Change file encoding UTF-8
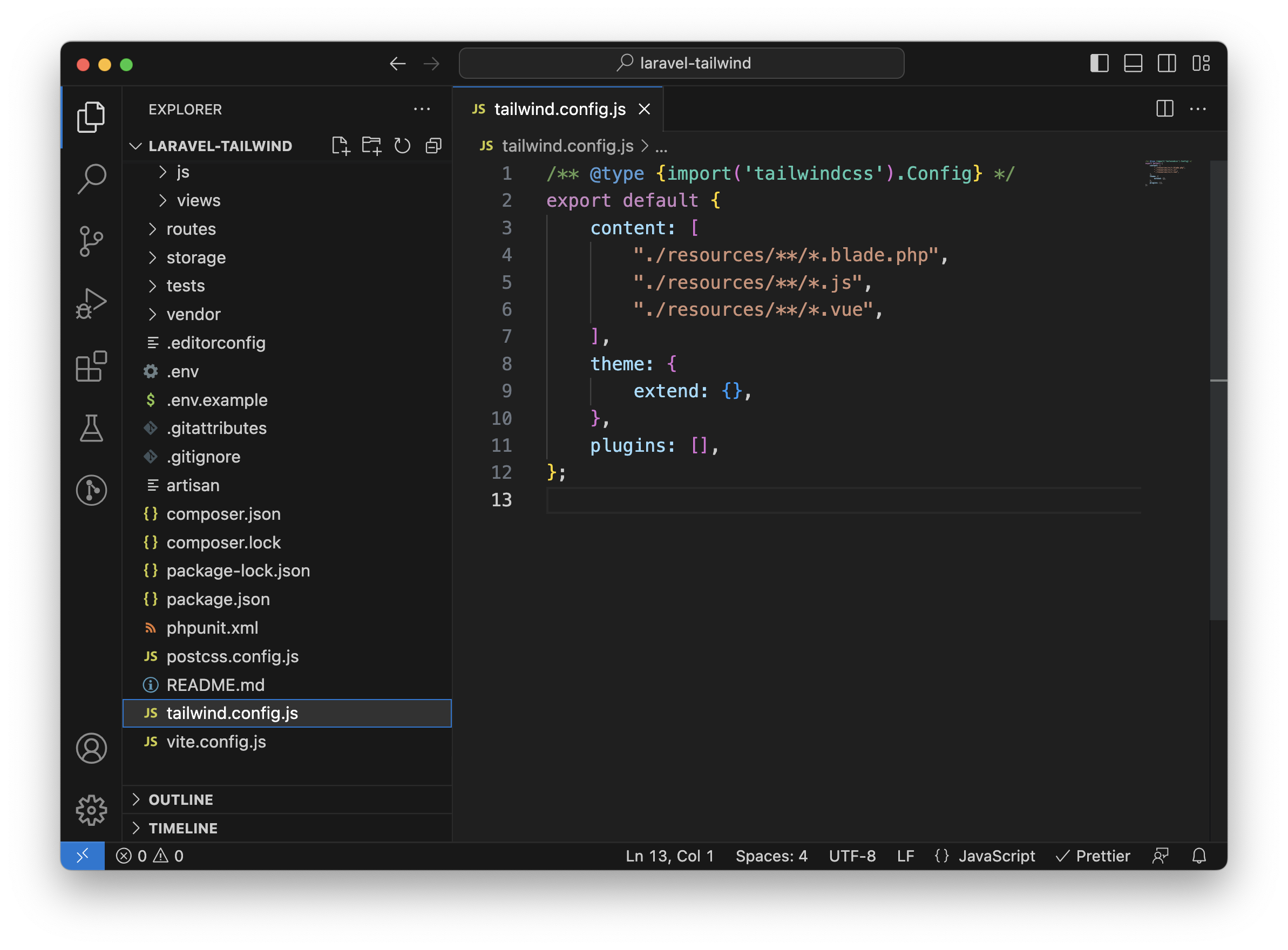This screenshot has height=950, width=1288. (853, 856)
